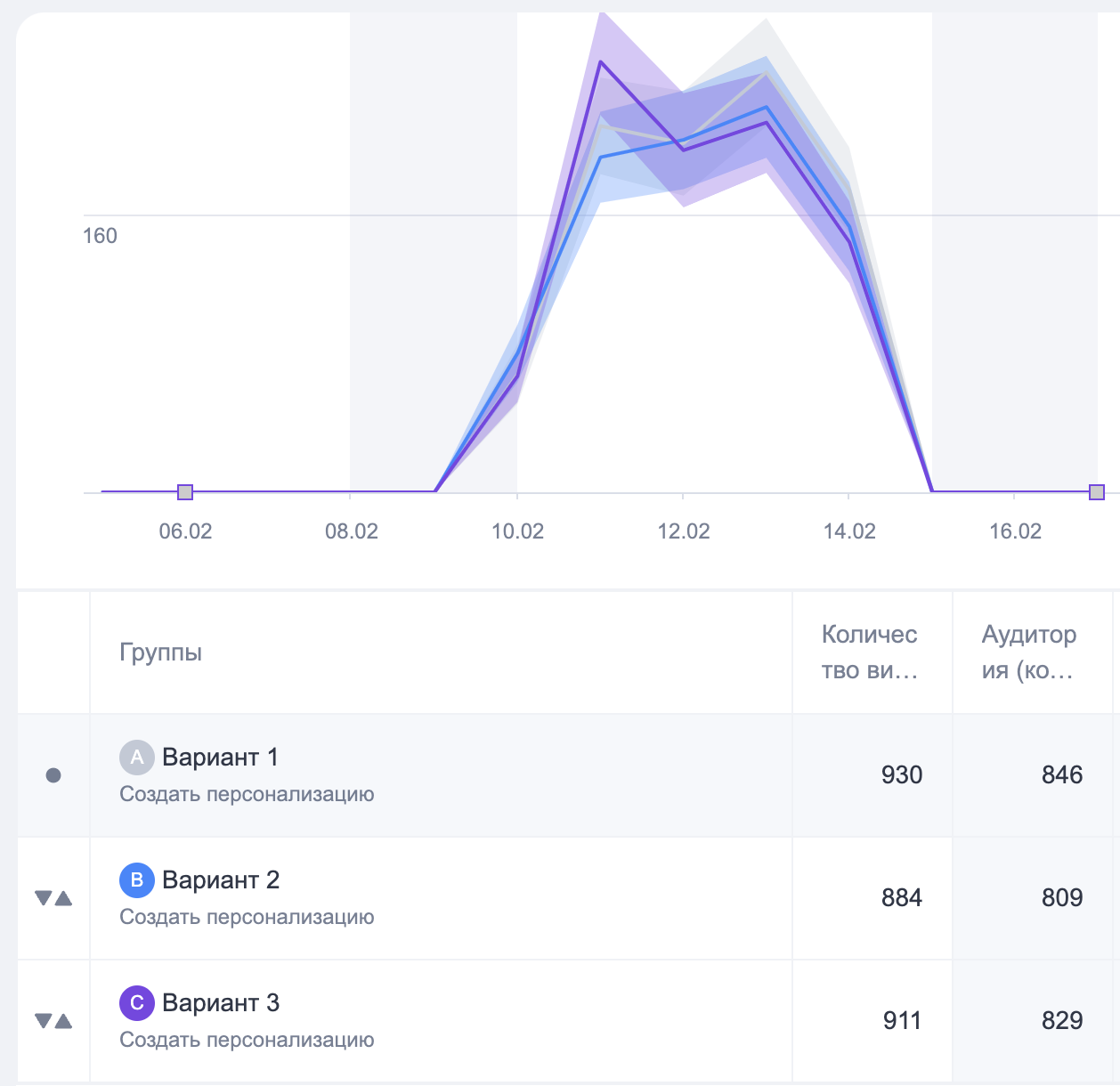Click the down triangle in Вариант 3 row
The height and width of the screenshot is (1086, 1120).
tap(43, 1021)
